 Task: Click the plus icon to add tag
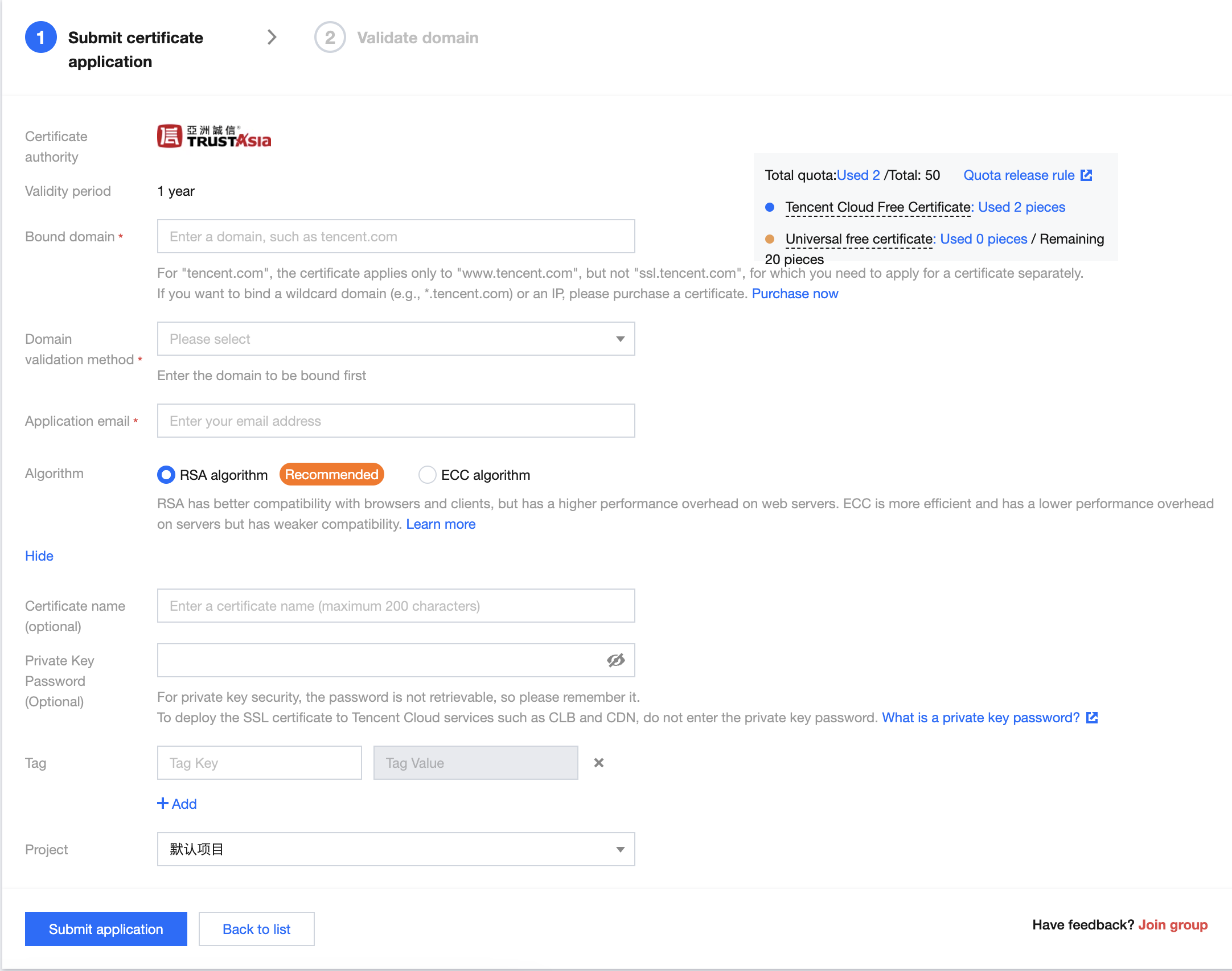click(163, 803)
